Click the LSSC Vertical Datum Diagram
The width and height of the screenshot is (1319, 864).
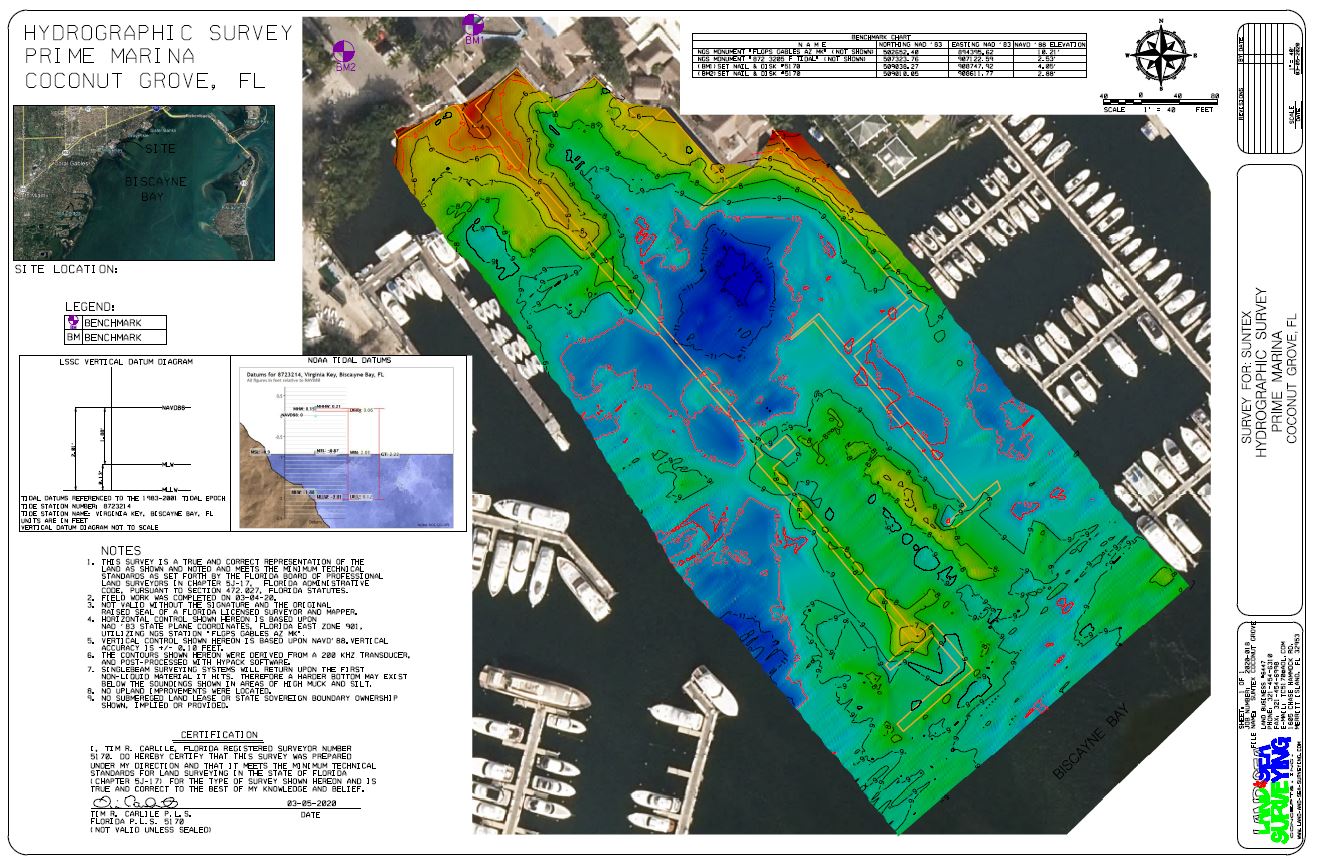pyautogui.click(x=124, y=443)
